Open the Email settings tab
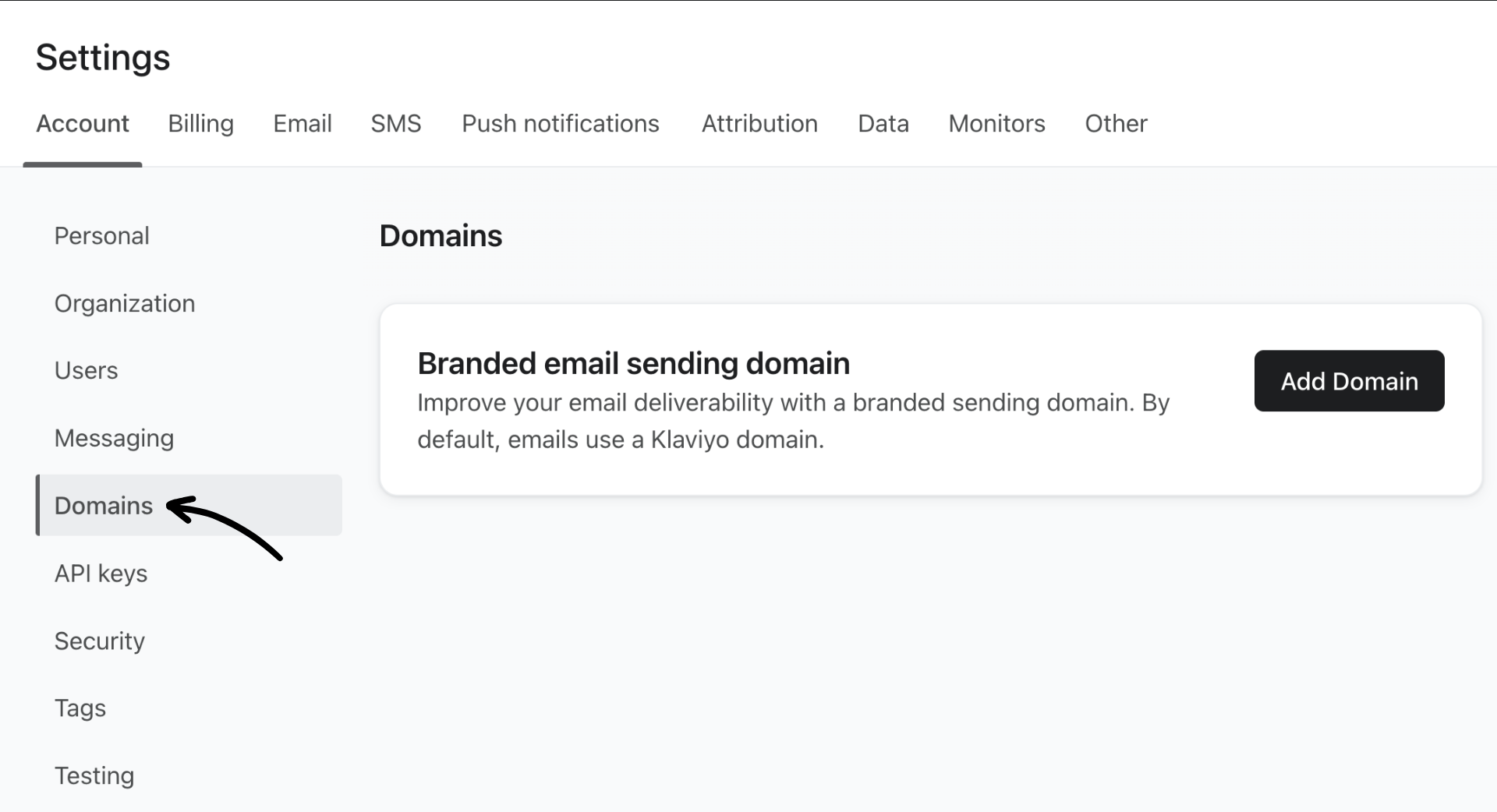The height and width of the screenshot is (812, 1497). click(x=303, y=123)
